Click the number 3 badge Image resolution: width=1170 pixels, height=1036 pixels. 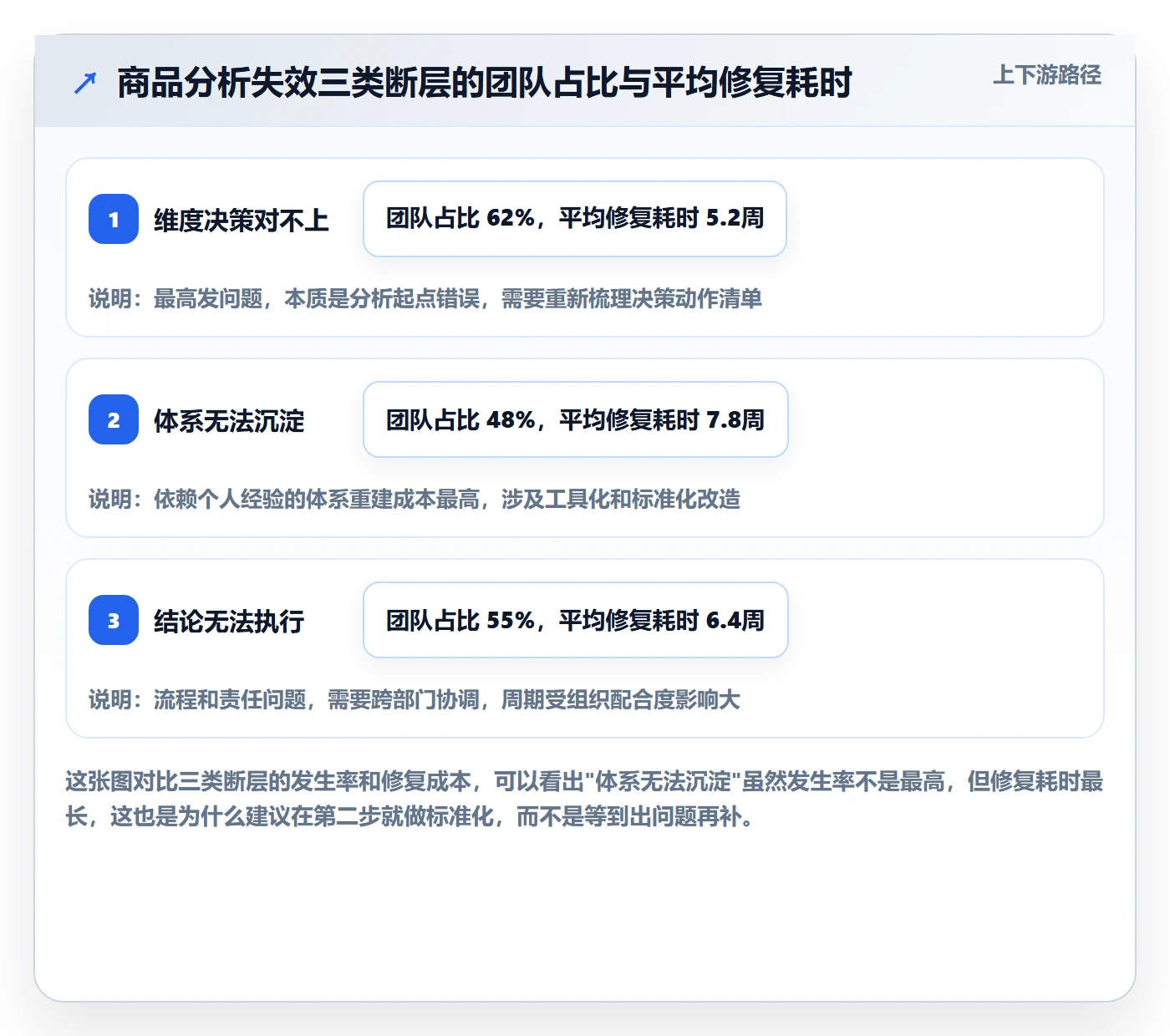[x=114, y=620]
